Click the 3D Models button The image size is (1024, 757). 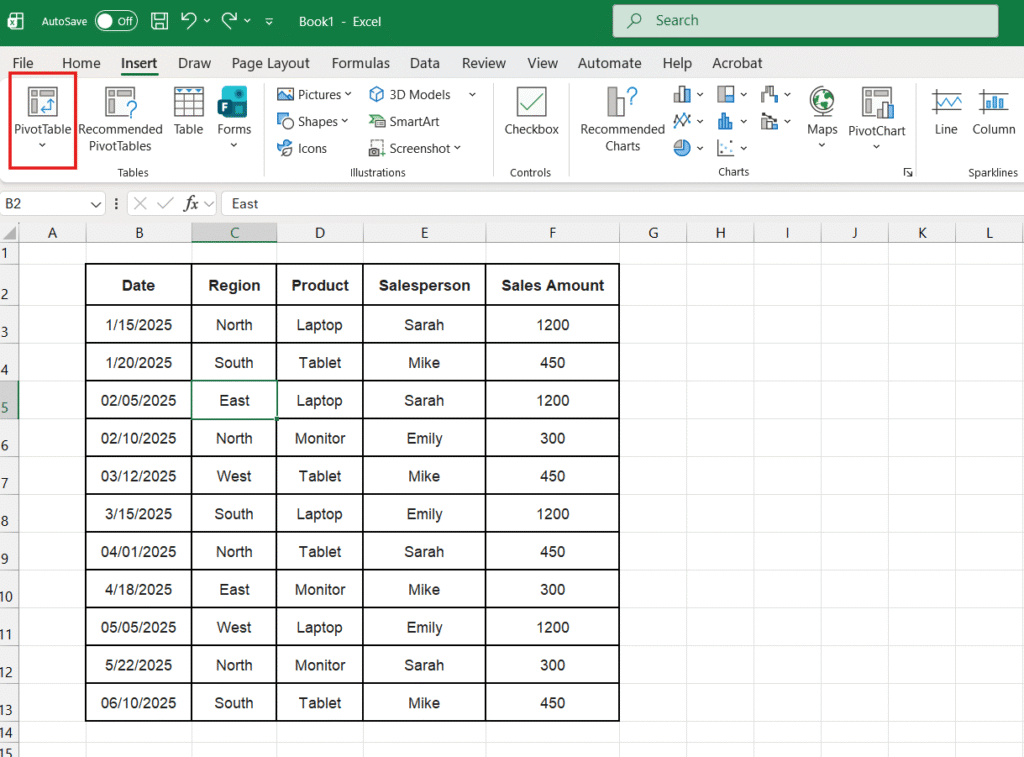pyautogui.click(x=410, y=95)
